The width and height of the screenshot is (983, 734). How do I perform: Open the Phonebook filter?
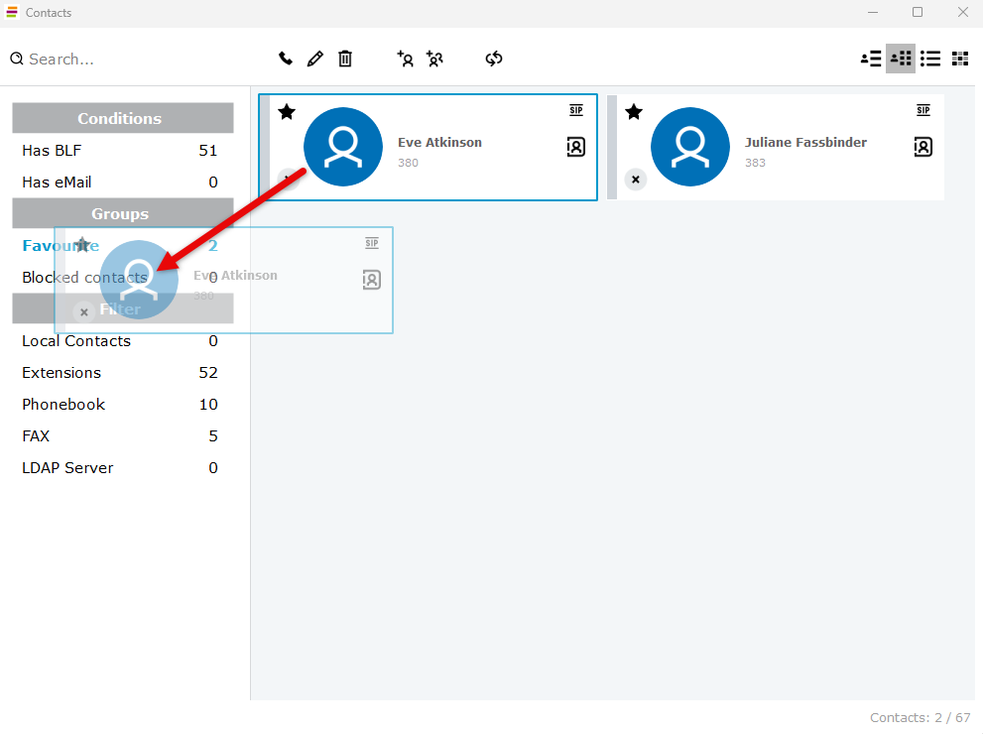(x=64, y=405)
